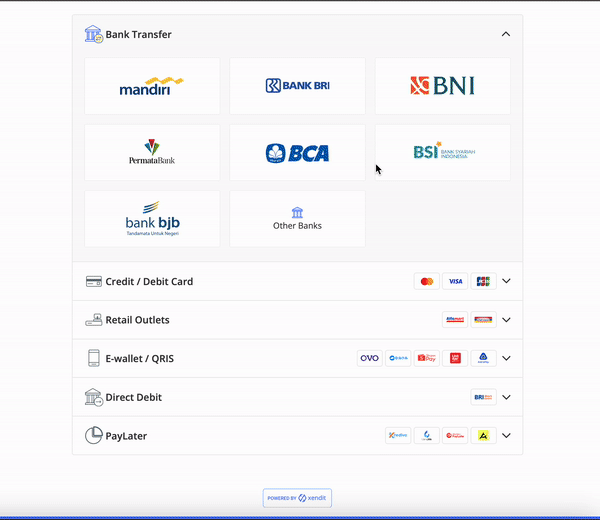Image resolution: width=600 pixels, height=520 pixels.
Task: Select the Mandiri bank card
Action: click(x=152, y=86)
